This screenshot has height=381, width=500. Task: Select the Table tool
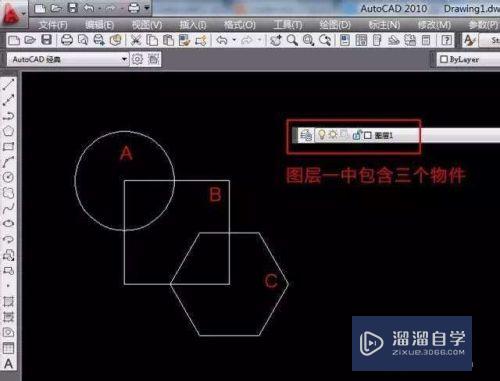[9, 348]
